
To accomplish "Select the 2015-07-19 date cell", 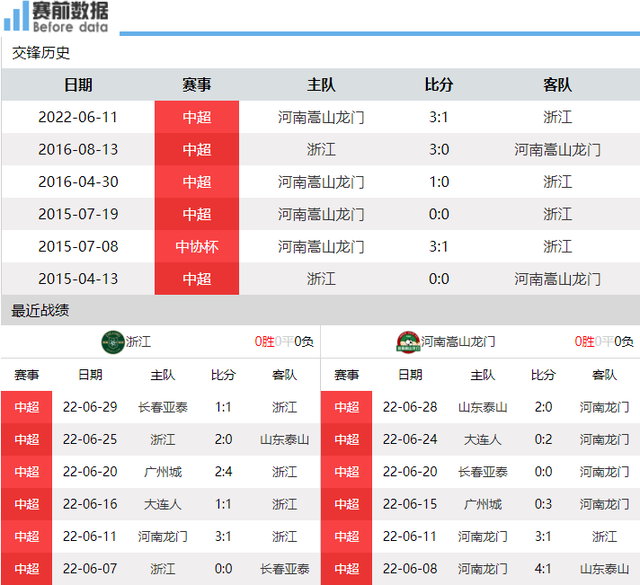I will (78, 214).
